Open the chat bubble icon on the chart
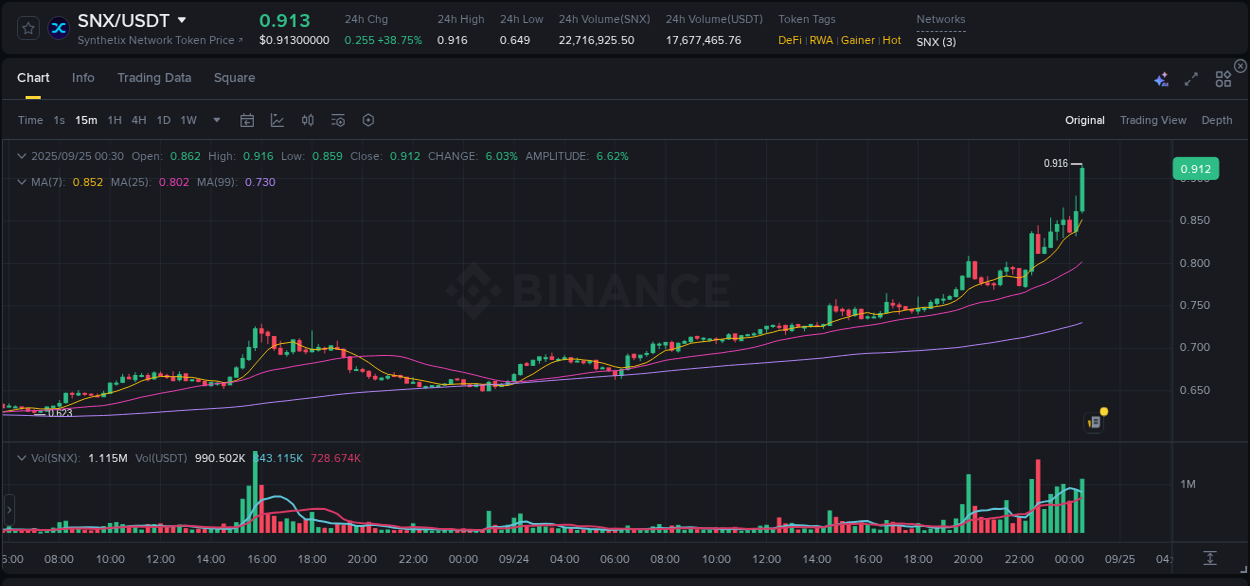Screen dimensions: 1250x586 click(1093, 422)
